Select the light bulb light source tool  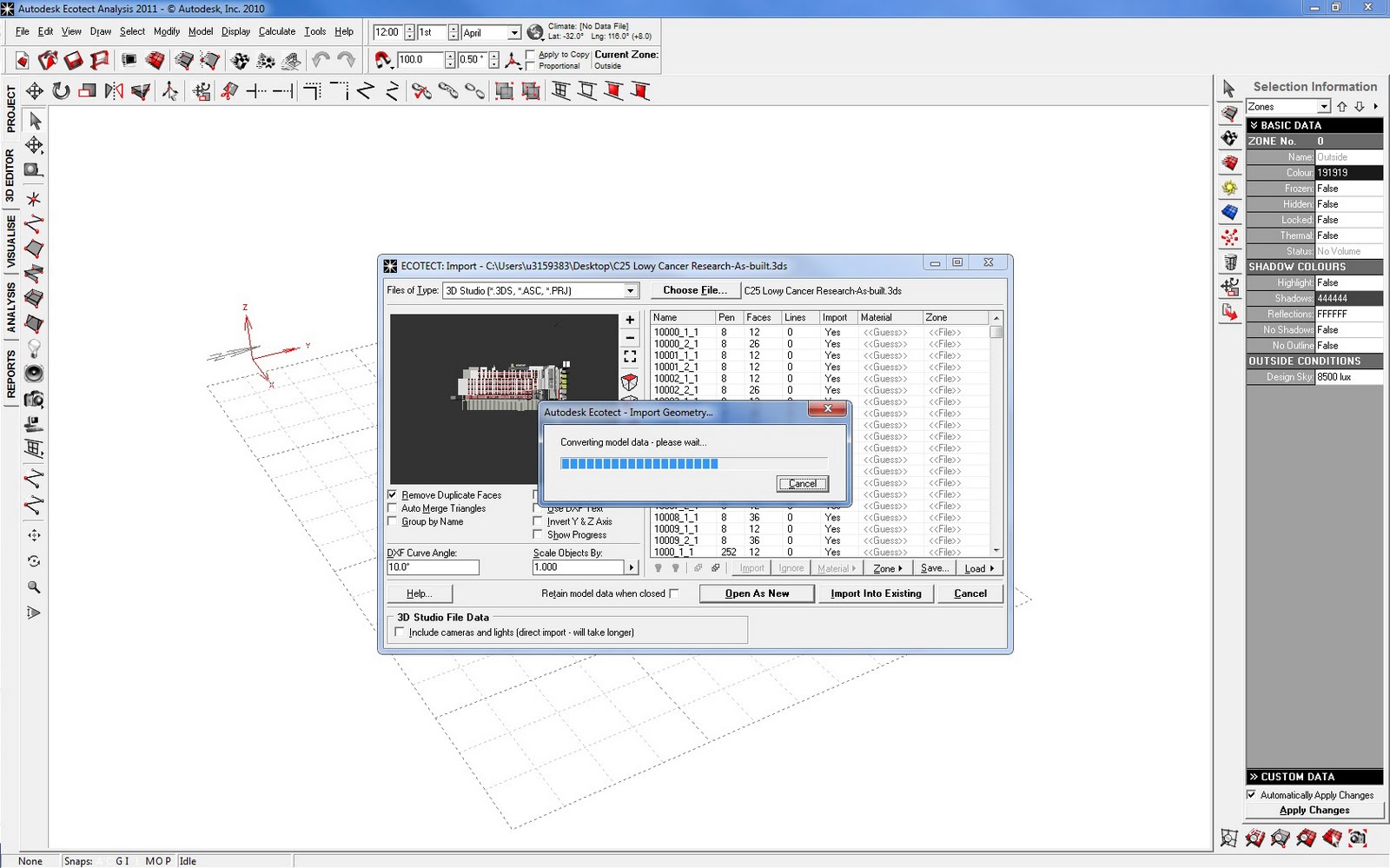click(x=34, y=348)
